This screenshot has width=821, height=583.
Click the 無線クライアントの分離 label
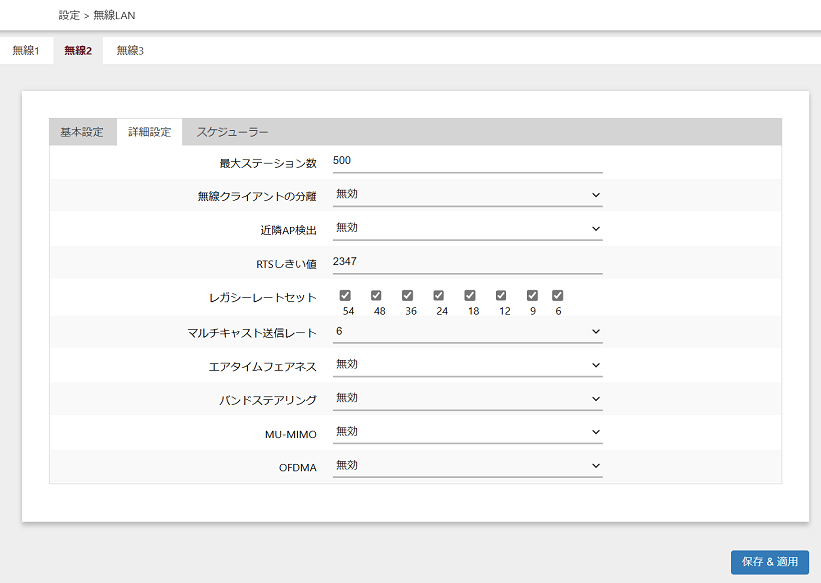tap(257, 196)
